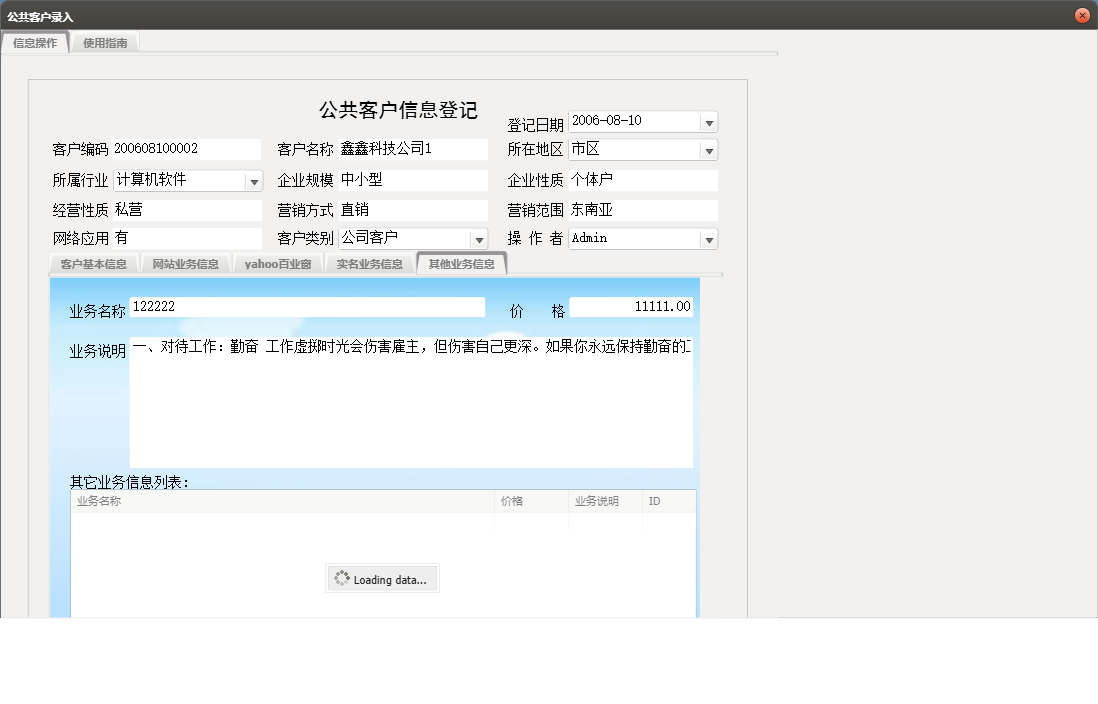Switch to 网站业务信息 tab

point(185,264)
